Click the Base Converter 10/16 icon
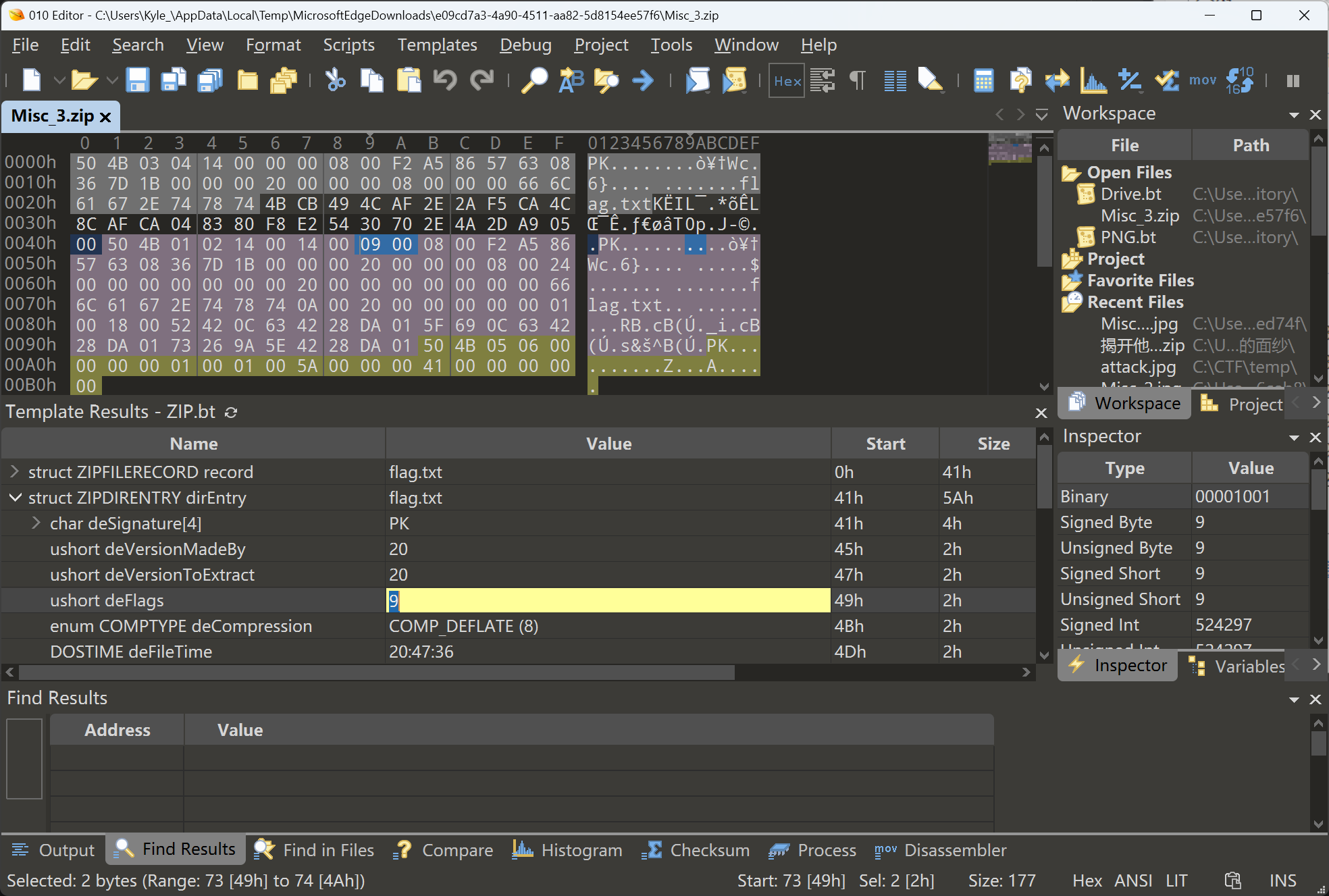 coord(1239,81)
